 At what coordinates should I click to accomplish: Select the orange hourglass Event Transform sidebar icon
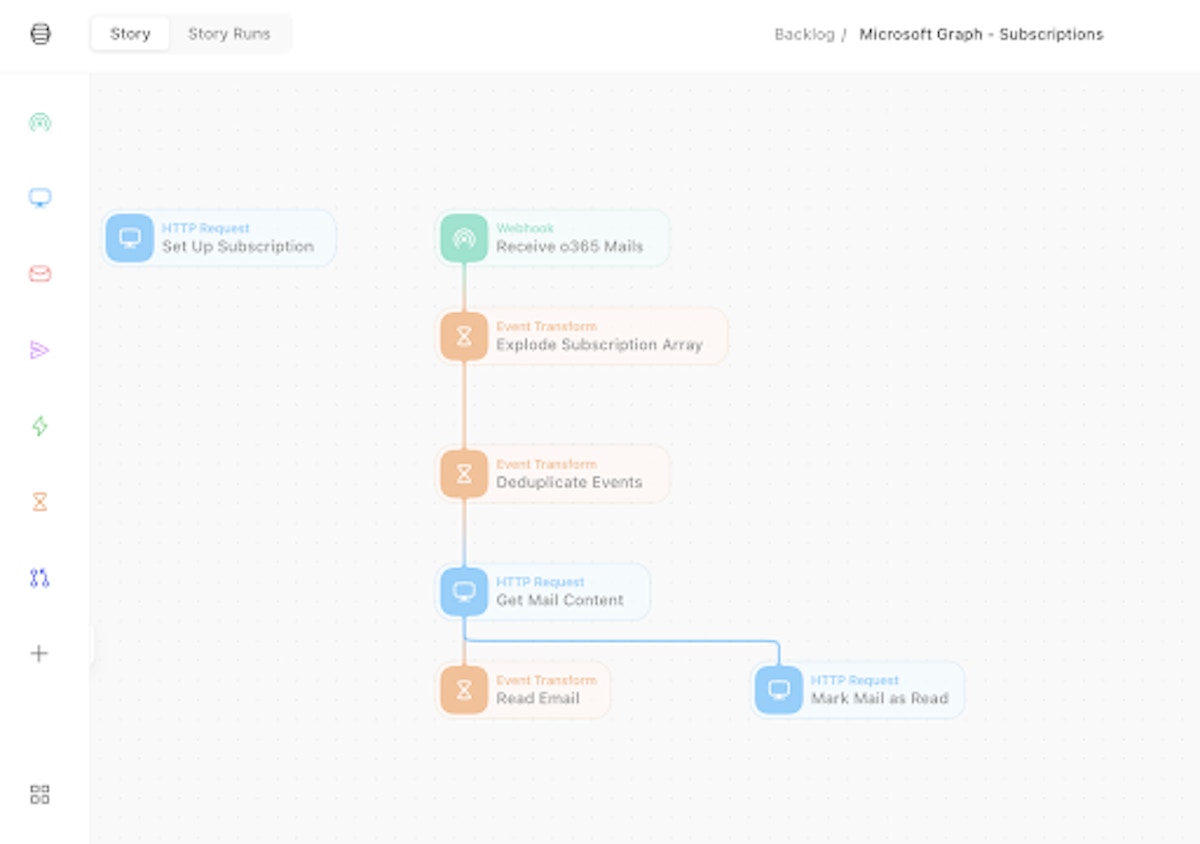[40, 502]
